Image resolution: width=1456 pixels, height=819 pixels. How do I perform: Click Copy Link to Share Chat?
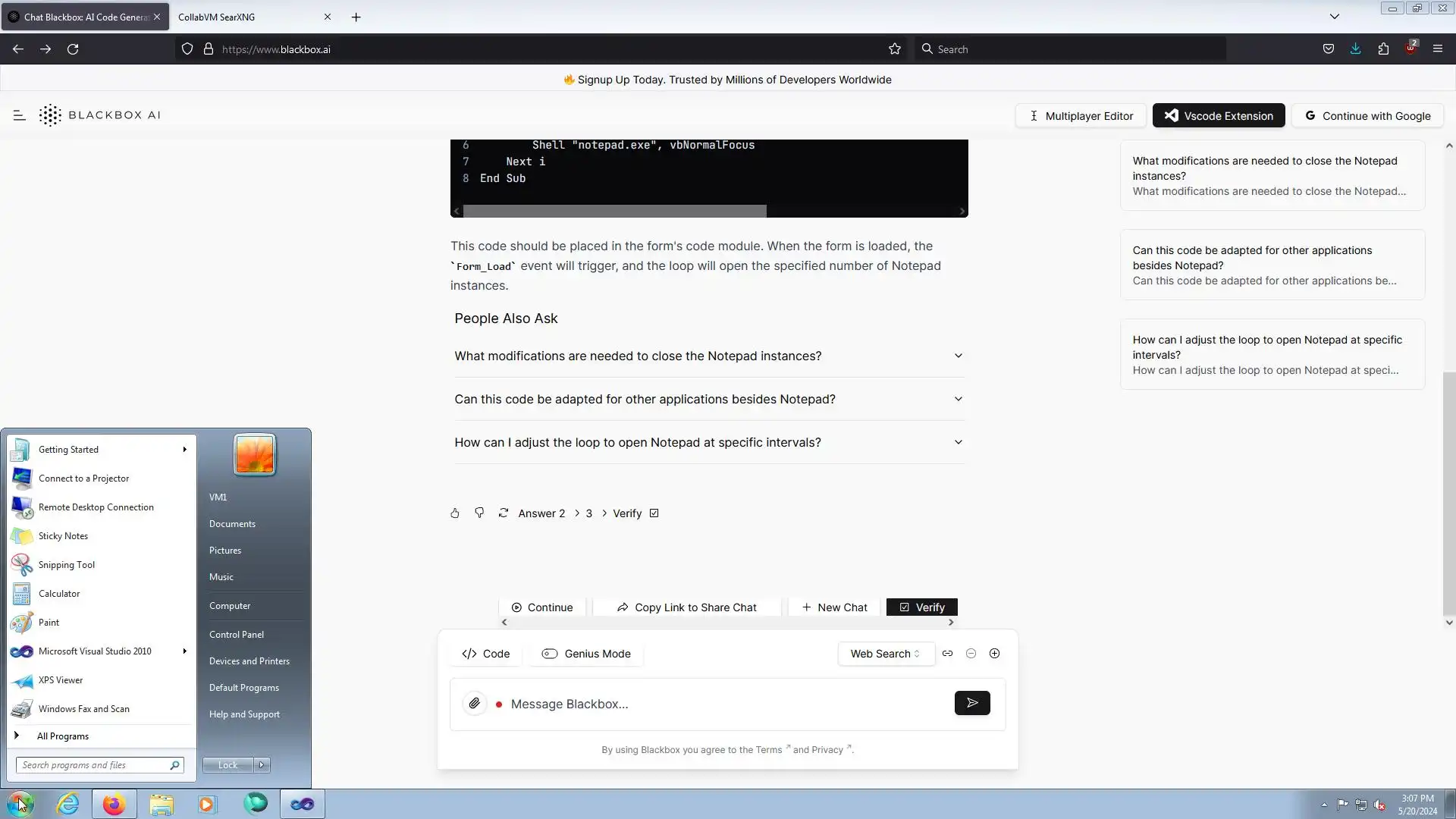click(x=686, y=607)
